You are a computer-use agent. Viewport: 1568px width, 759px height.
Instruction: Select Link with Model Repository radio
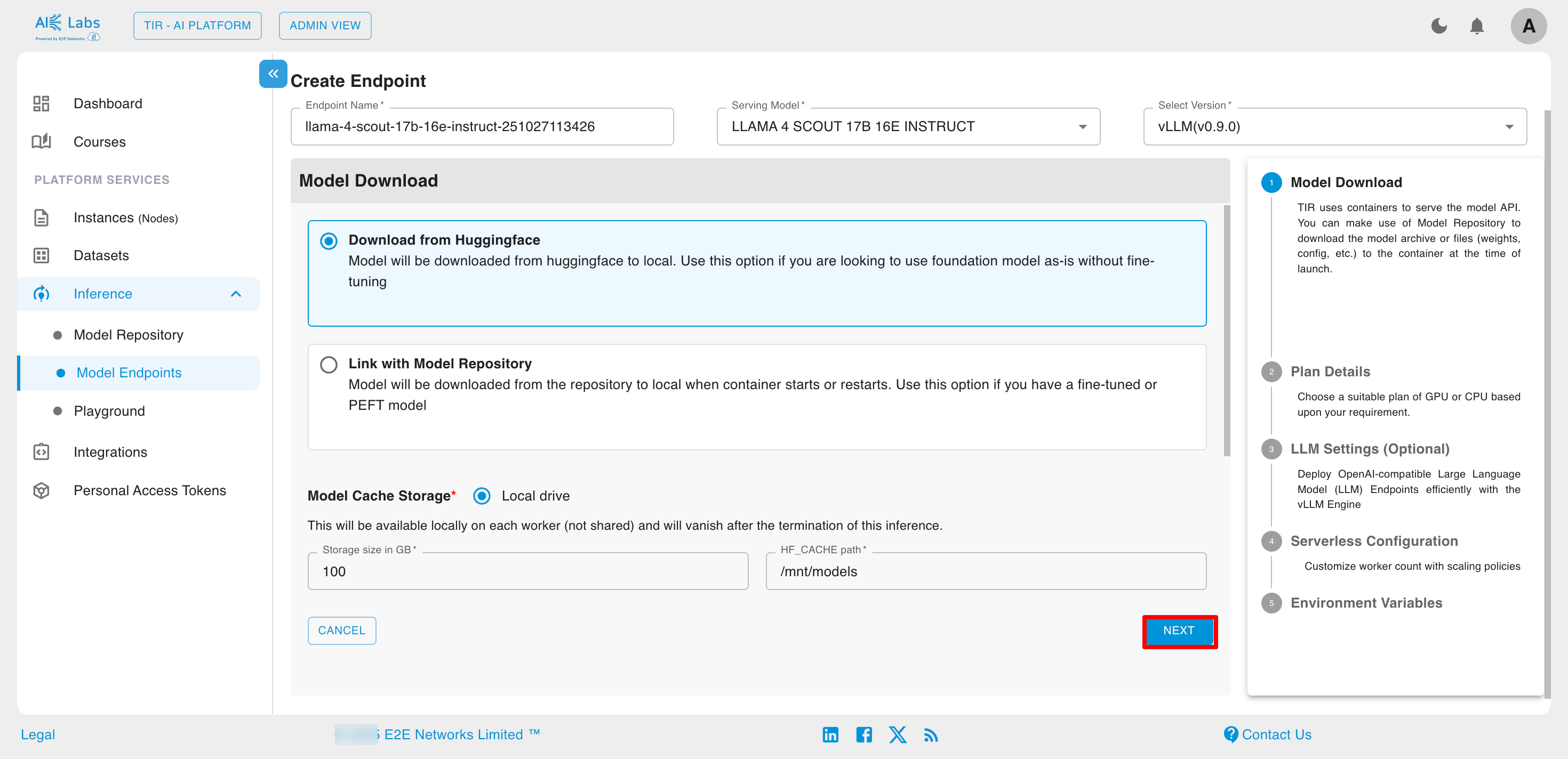pyautogui.click(x=329, y=365)
